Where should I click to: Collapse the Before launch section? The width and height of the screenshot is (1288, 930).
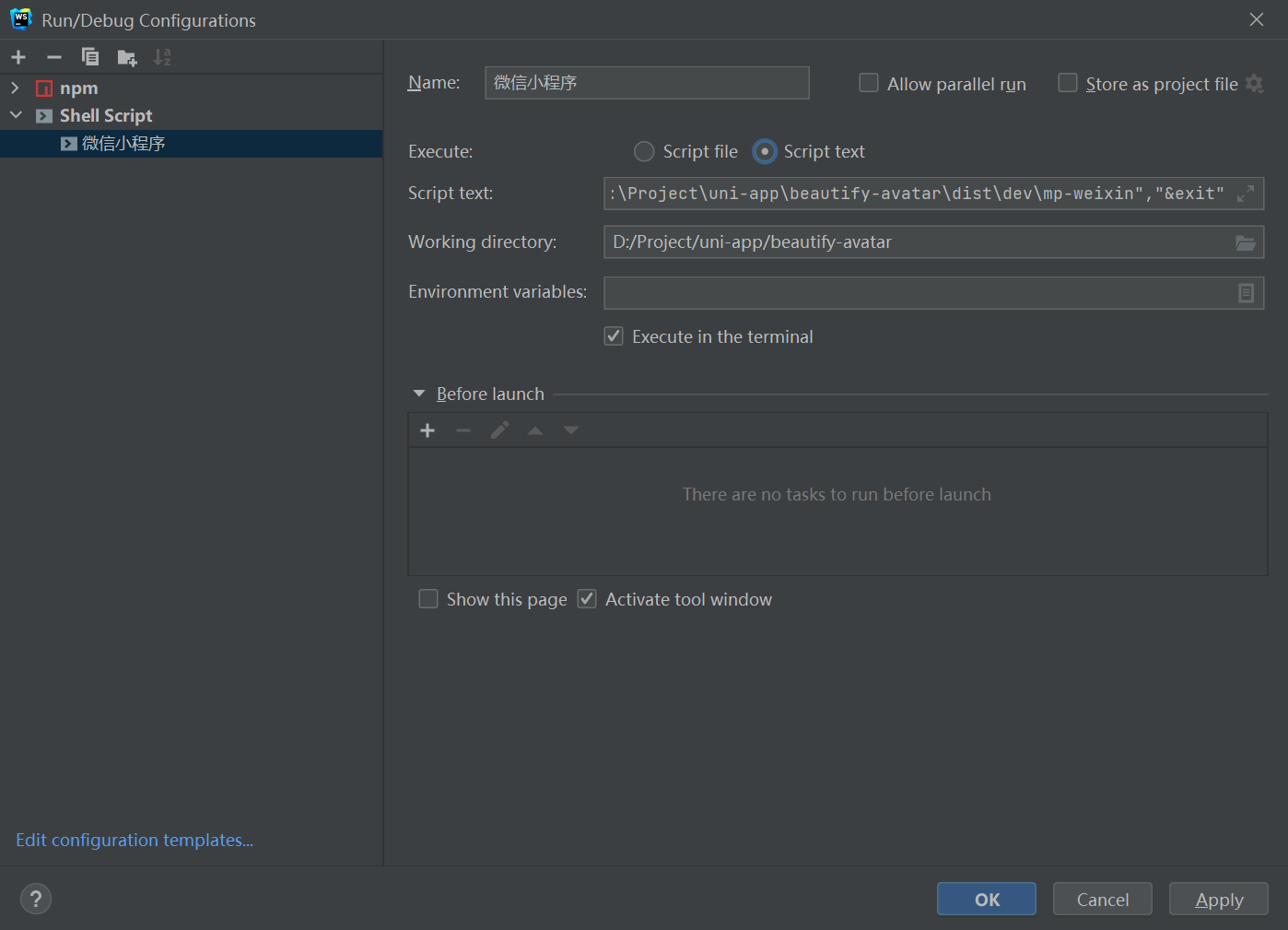click(x=419, y=394)
